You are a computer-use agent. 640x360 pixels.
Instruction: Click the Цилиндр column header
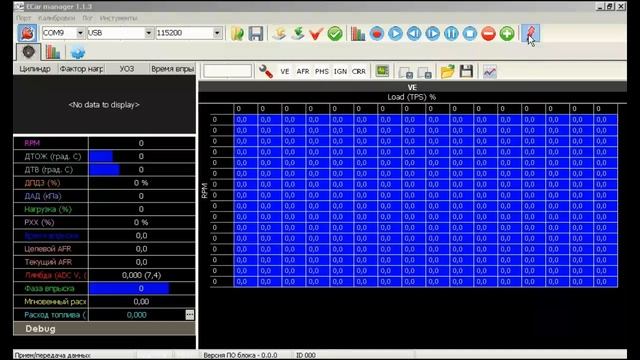35,69
